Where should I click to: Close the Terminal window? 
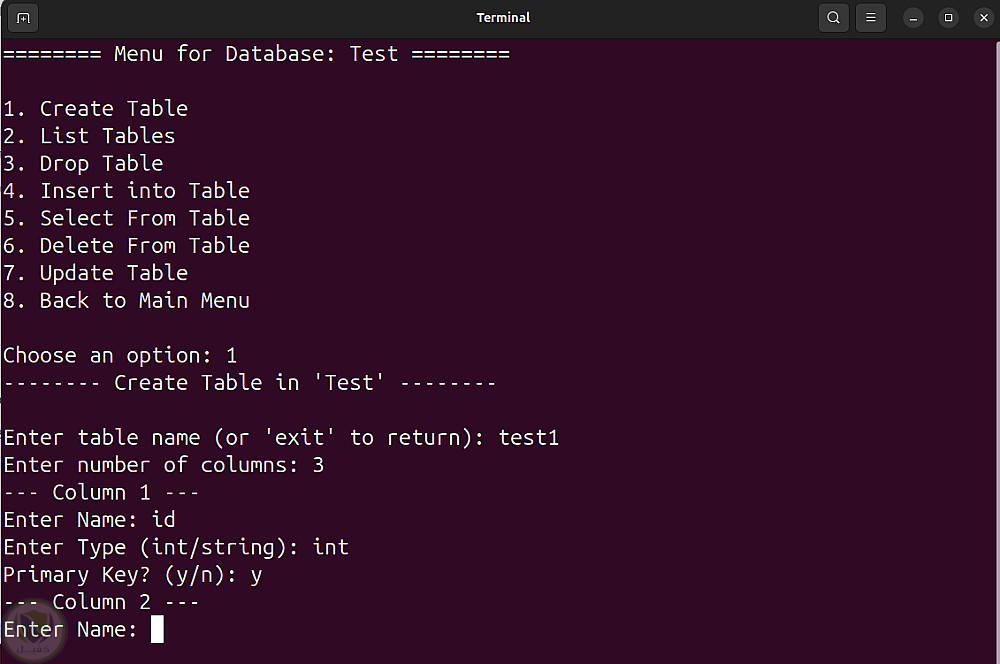click(x=983, y=18)
